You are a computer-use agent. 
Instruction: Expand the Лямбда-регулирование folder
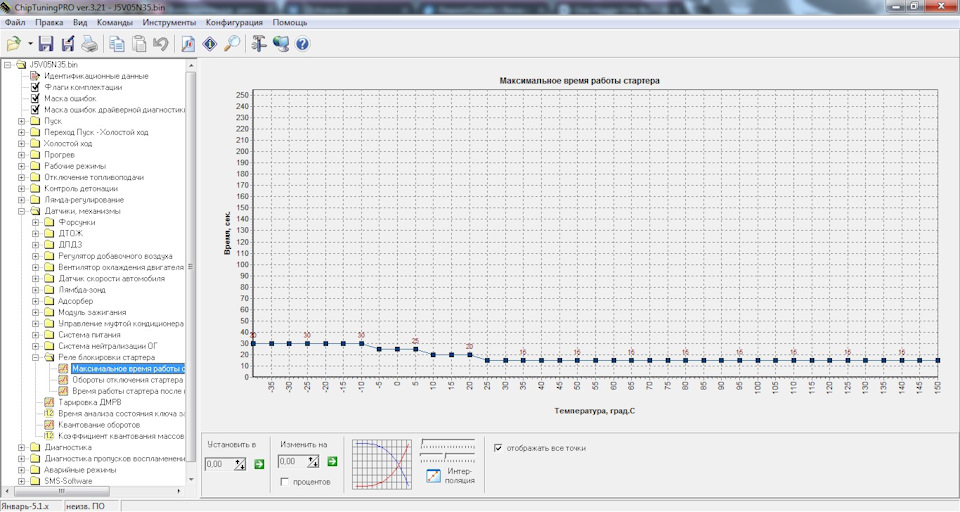[x=21, y=200]
